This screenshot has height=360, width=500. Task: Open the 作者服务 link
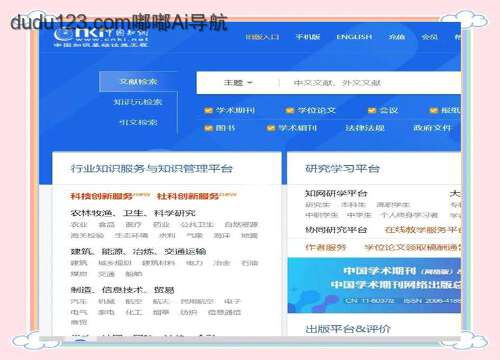click(326, 247)
